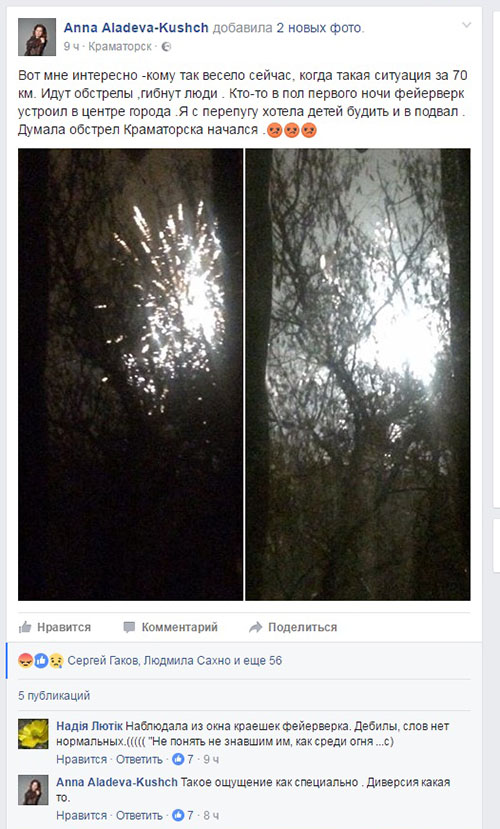The width and height of the screenshot is (500, 829).
Task: Reply to Anna's Диверсия comment via Ответить
Action: click(139, 815)
